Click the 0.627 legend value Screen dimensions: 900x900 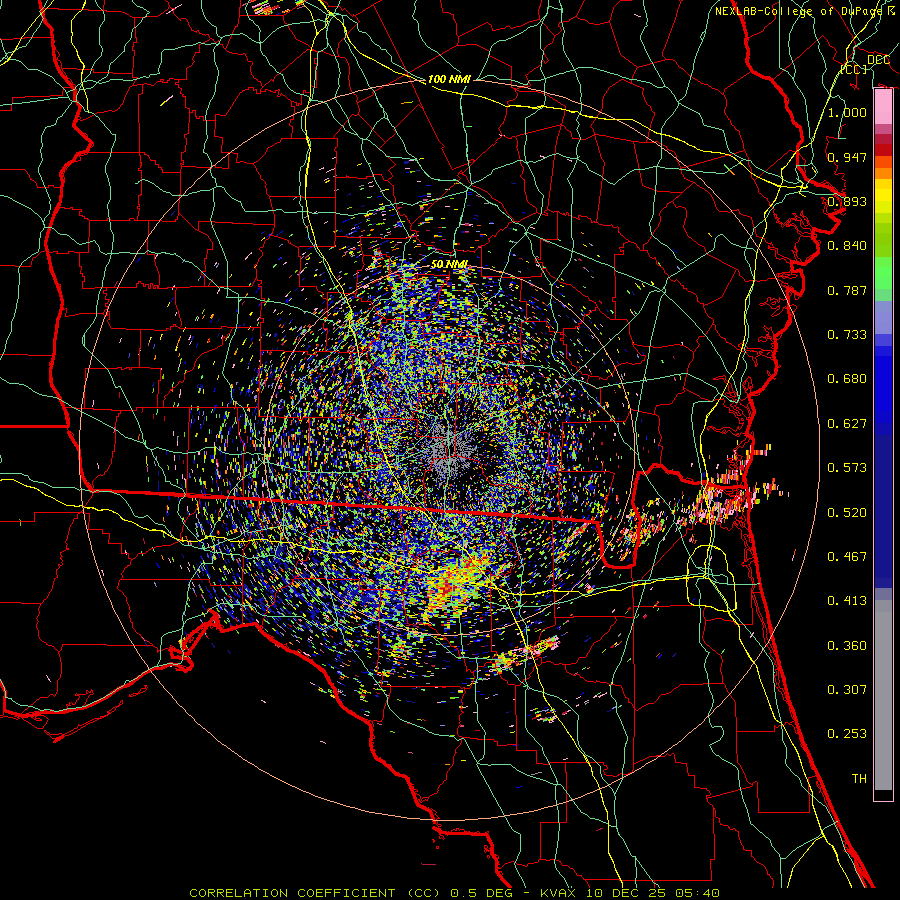click(x=847, y=424)
